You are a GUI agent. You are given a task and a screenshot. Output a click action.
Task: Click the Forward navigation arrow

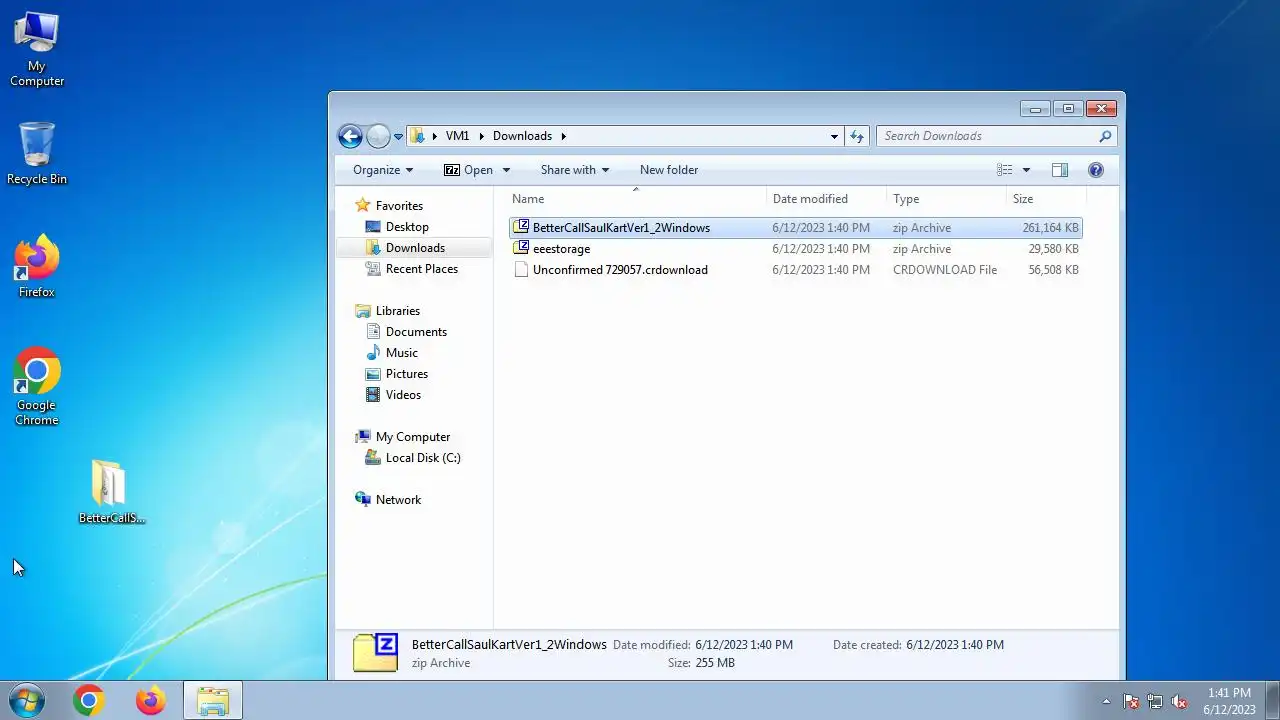tap(378, 137)
